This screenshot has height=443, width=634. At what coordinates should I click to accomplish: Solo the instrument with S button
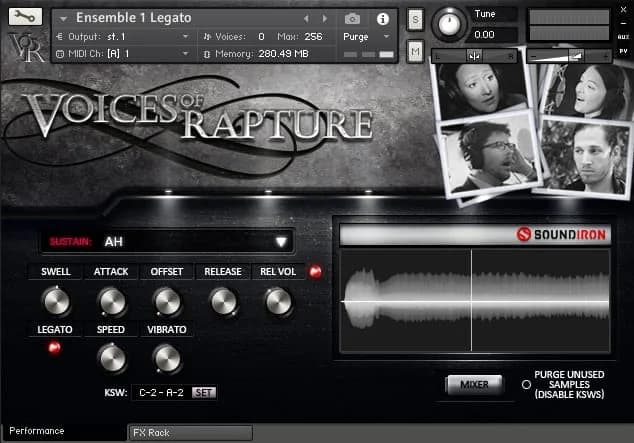pos(415,19)
